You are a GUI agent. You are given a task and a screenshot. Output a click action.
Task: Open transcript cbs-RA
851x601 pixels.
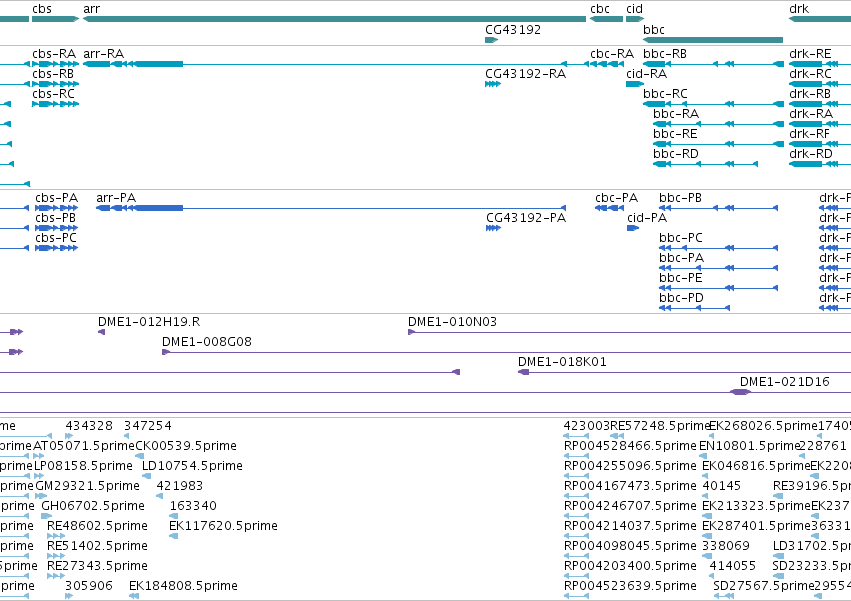click(x=55, y=64)
